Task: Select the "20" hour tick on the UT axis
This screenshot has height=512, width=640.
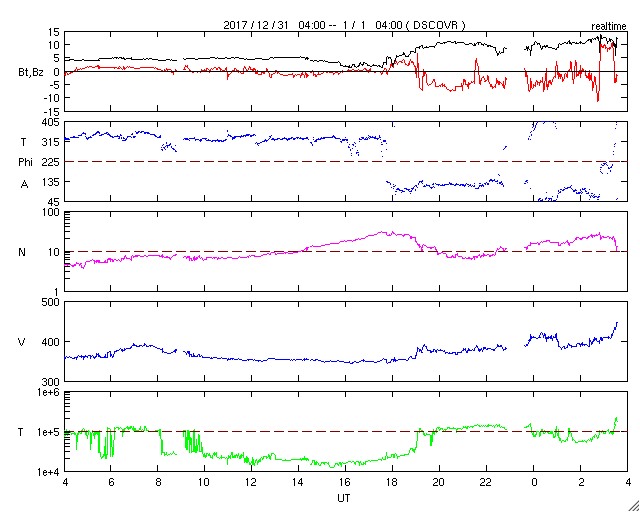Action: pos(440,482)
